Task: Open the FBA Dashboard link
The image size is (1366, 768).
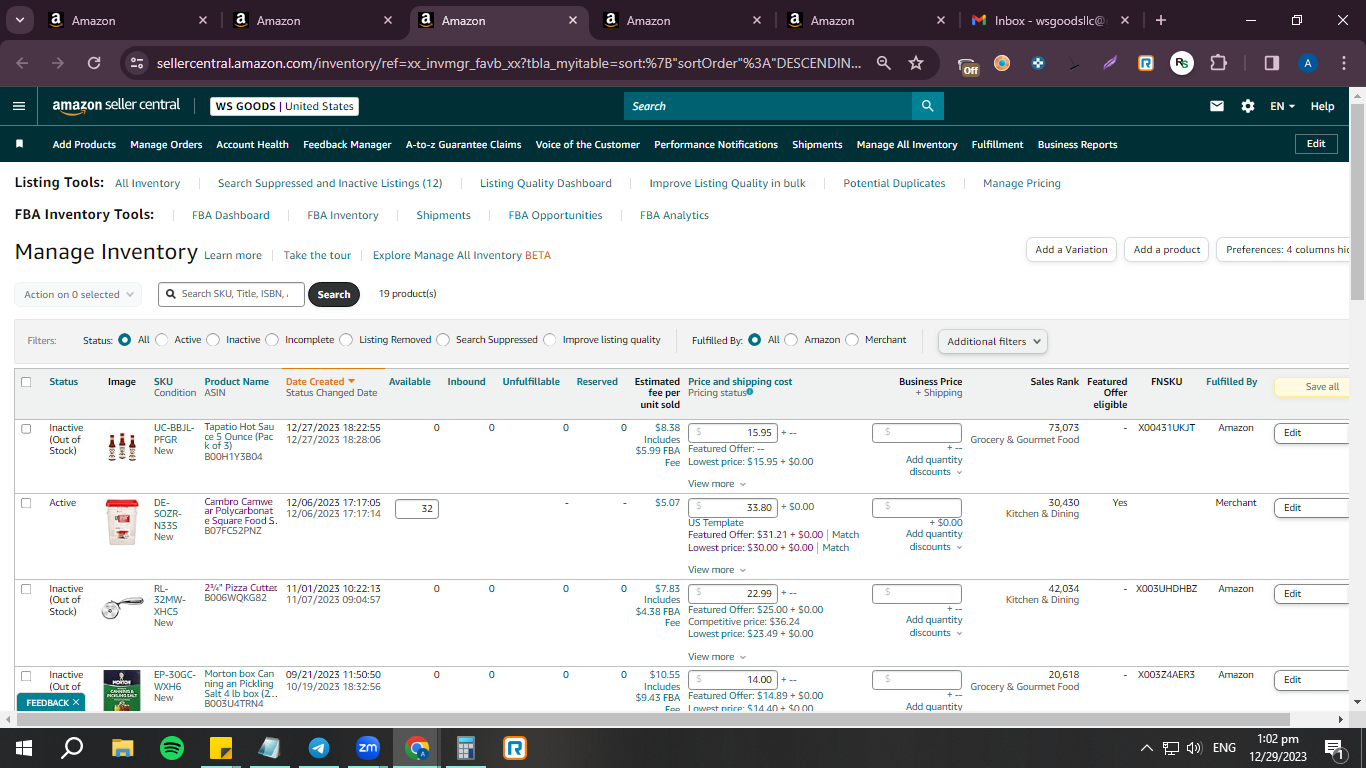Action: point(231,216)
